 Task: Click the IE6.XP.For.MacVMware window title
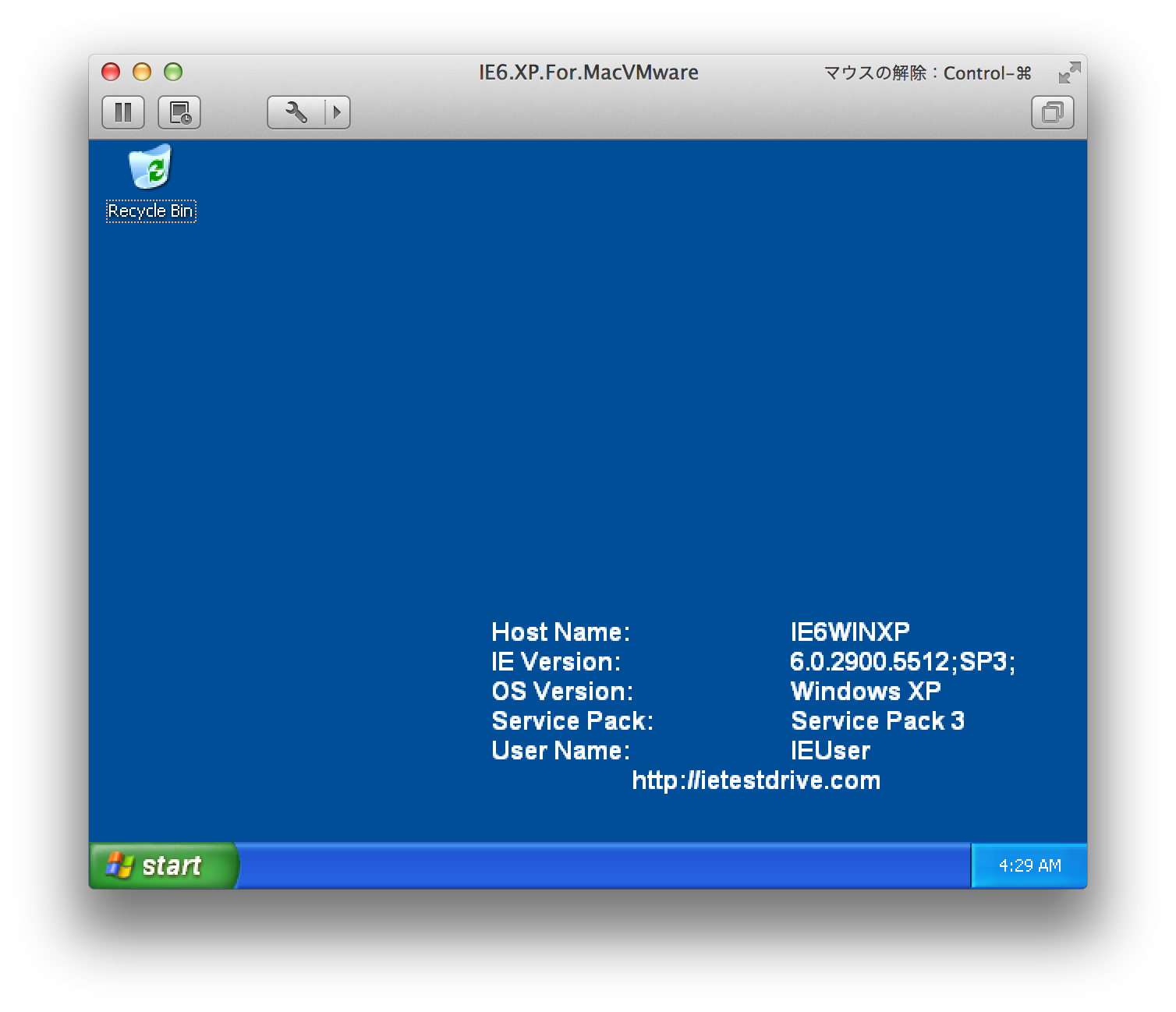pyautogui.click(x=589, y=73)
